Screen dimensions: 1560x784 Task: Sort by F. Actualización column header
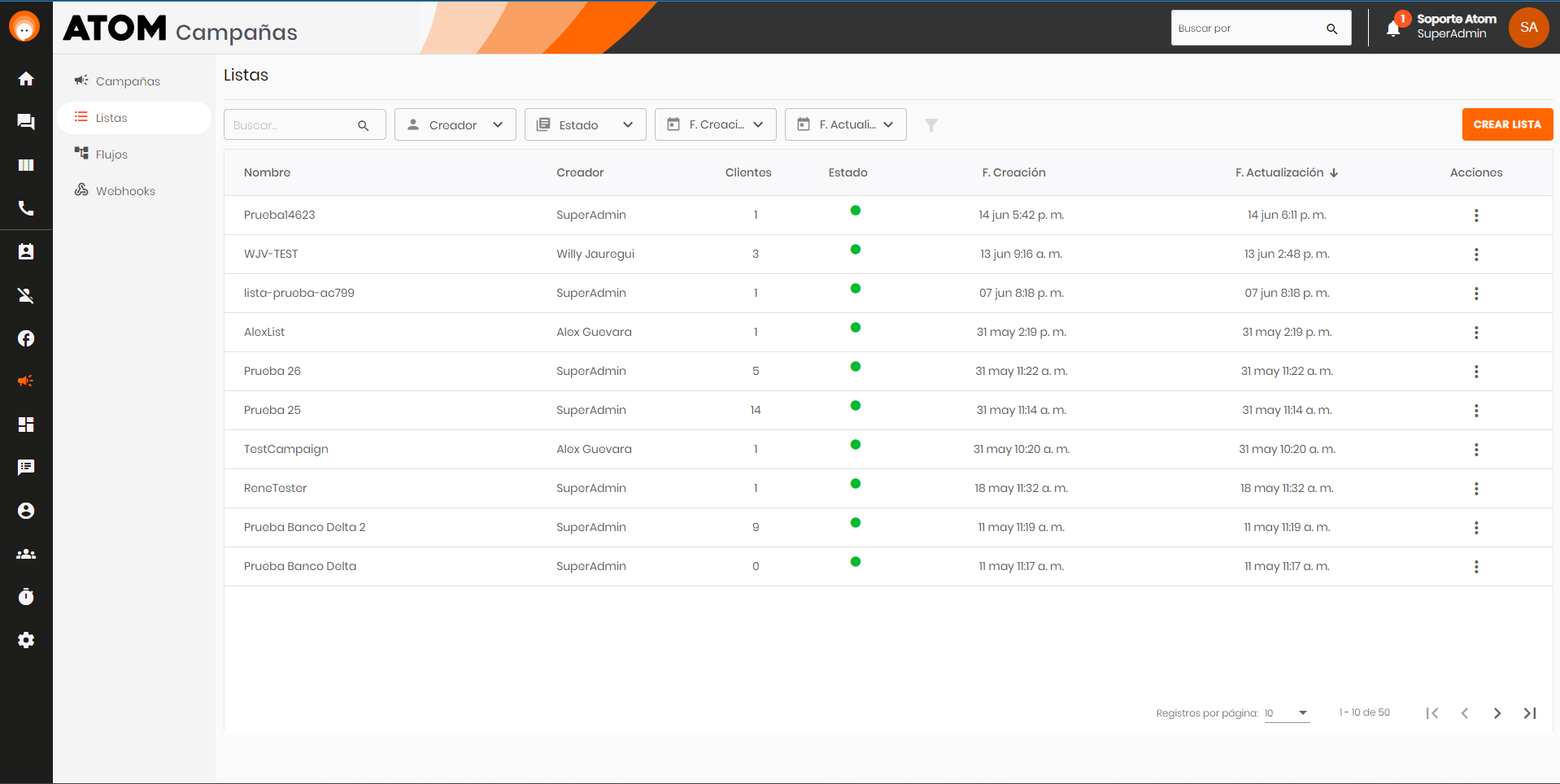pyautogui.click(x=1286, y=172)
